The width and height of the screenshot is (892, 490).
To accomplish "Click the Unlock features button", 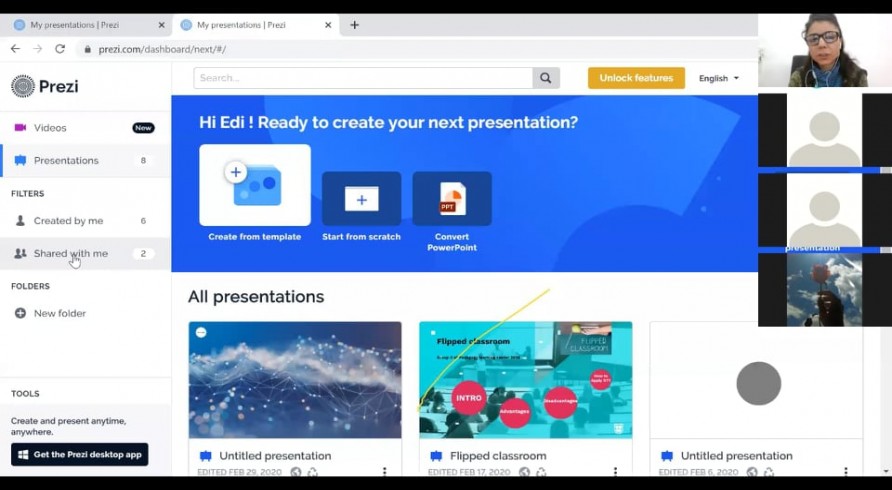I will pos(636,78).
